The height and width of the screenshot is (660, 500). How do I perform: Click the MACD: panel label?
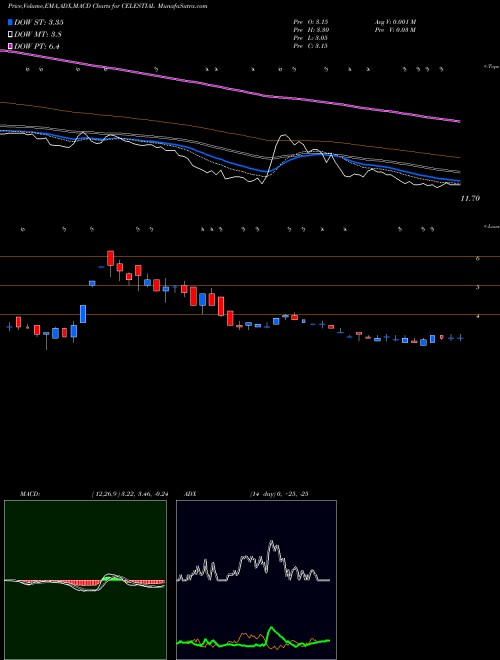30,494
